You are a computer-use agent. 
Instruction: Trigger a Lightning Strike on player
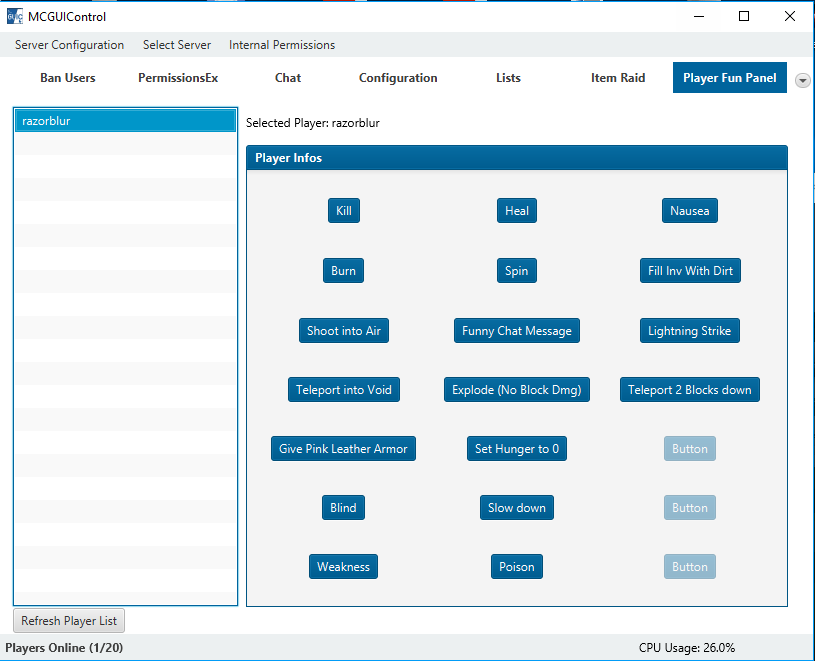(689, 331)
